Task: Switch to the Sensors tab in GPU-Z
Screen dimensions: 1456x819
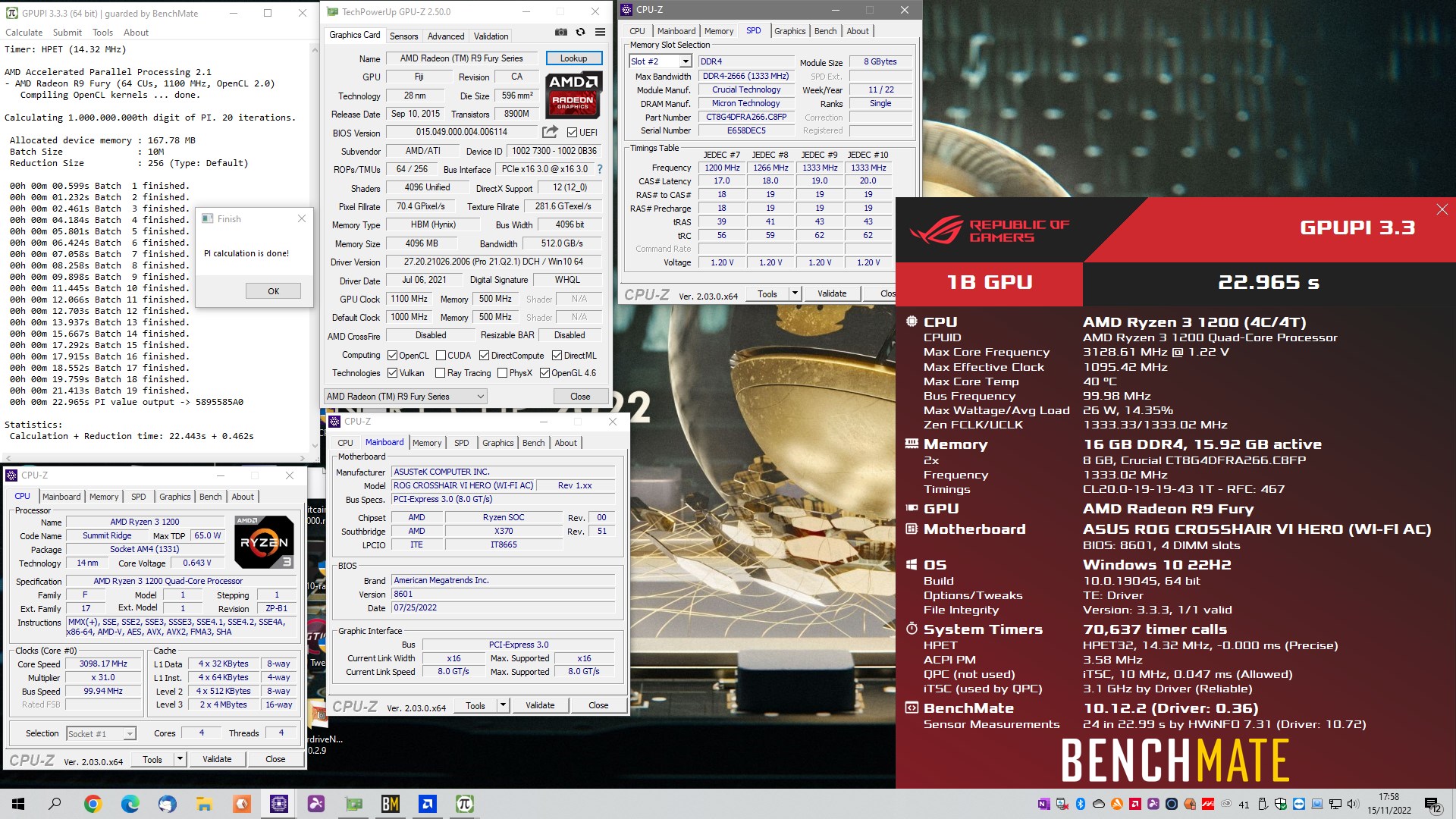Action: [403, 36]
